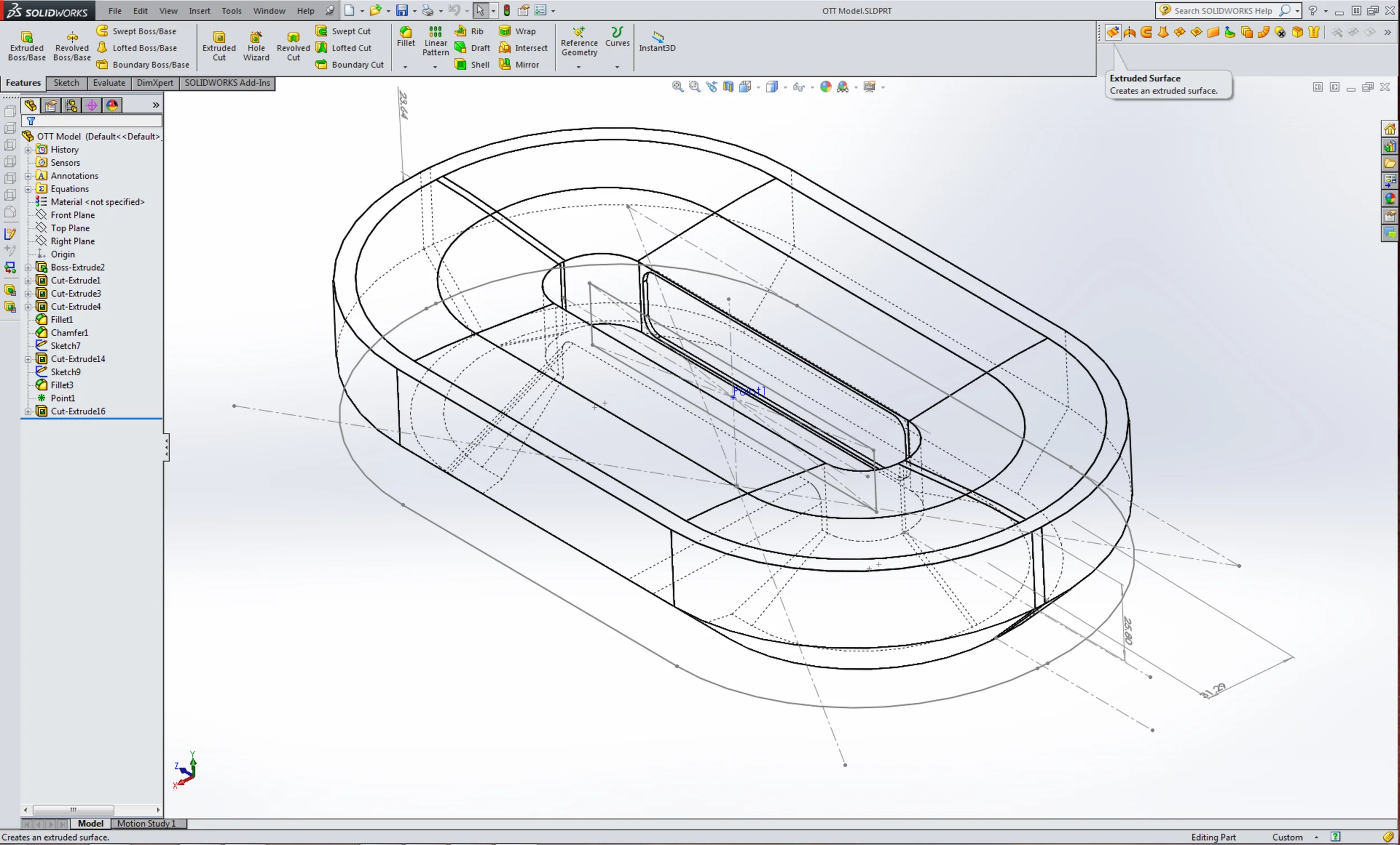Click the Wrap feature button
The image size is (1400, 845).
click(x=517, y=31)
